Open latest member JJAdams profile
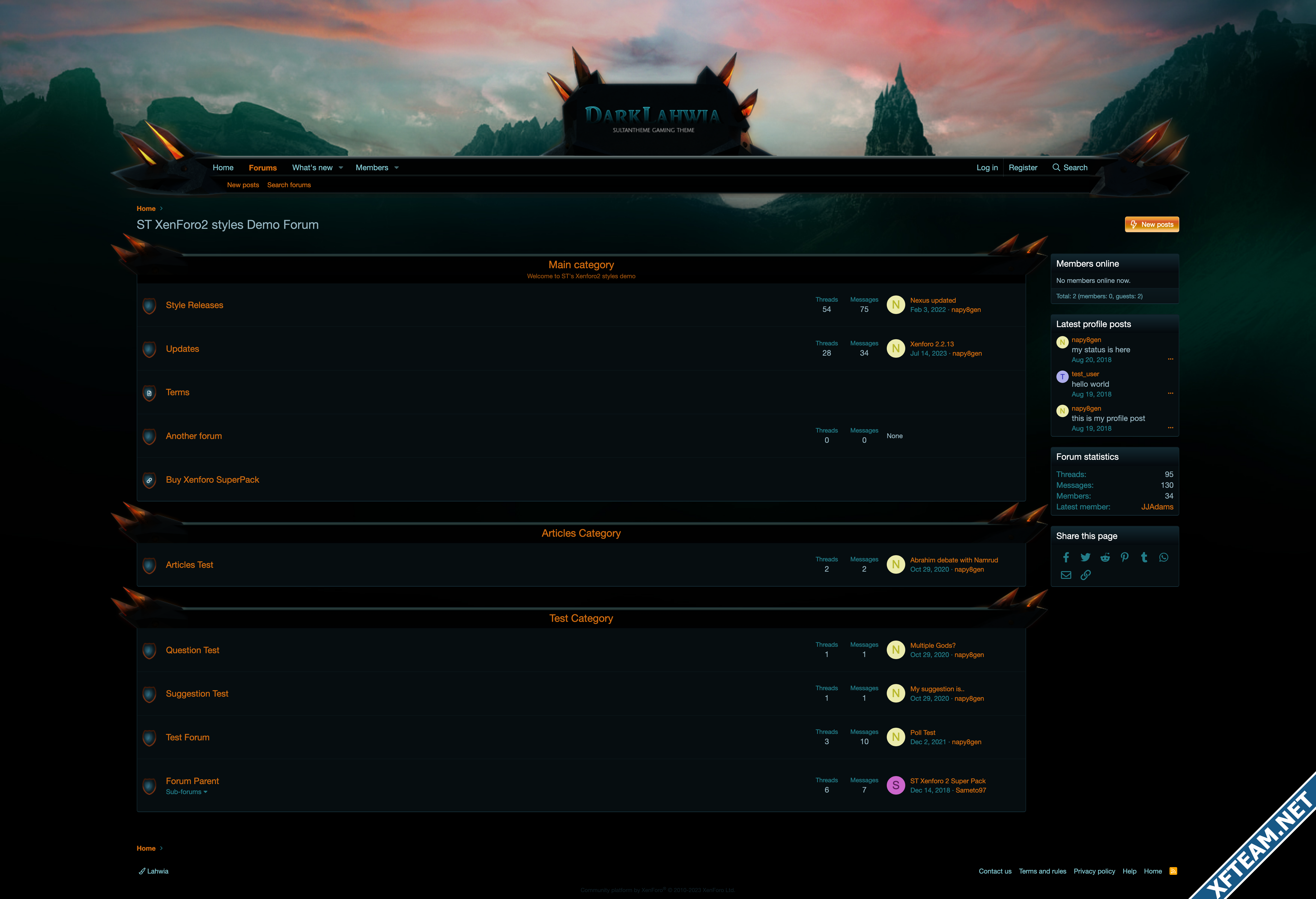 (1157, 507)
